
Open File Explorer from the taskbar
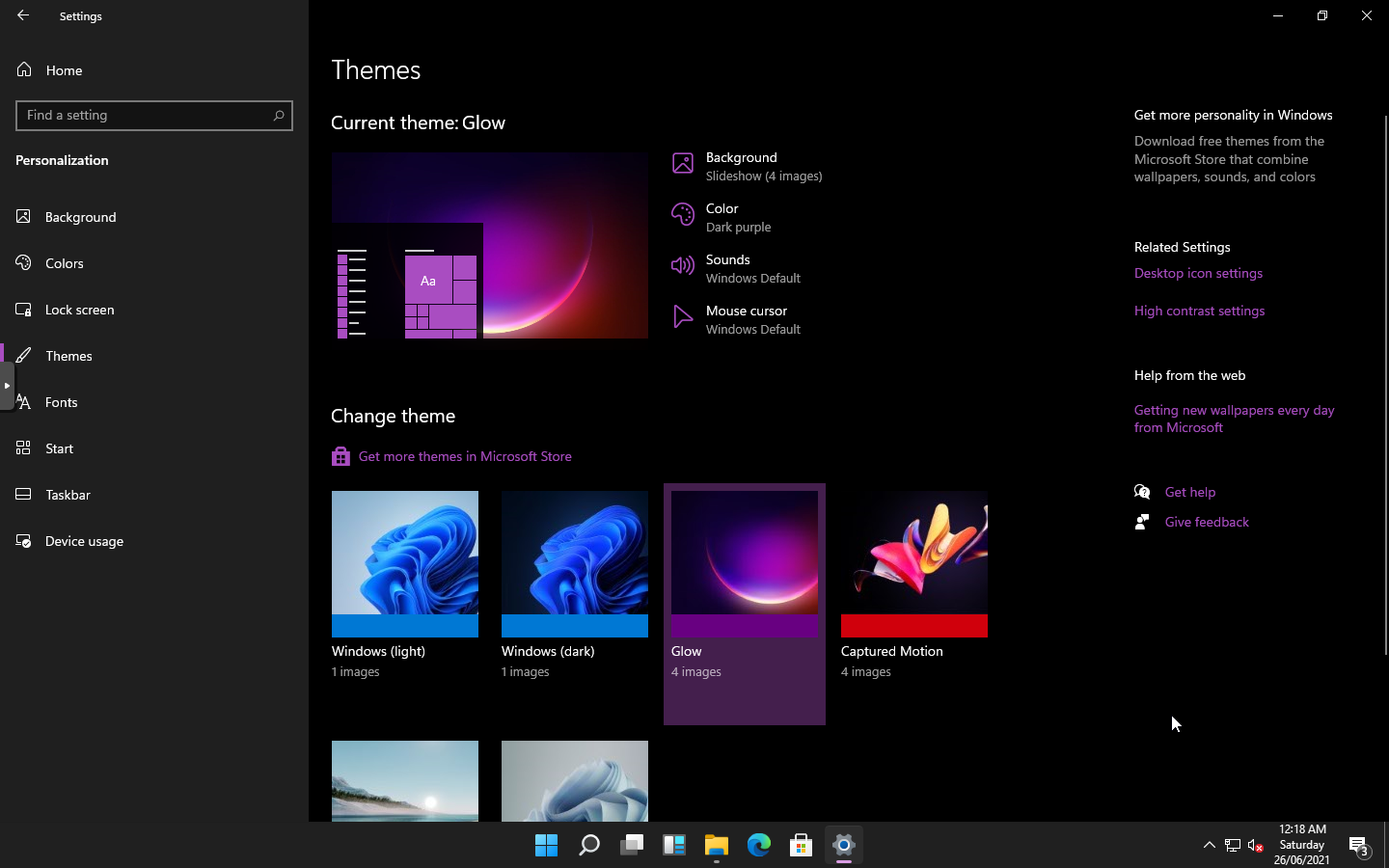point(716,845)
